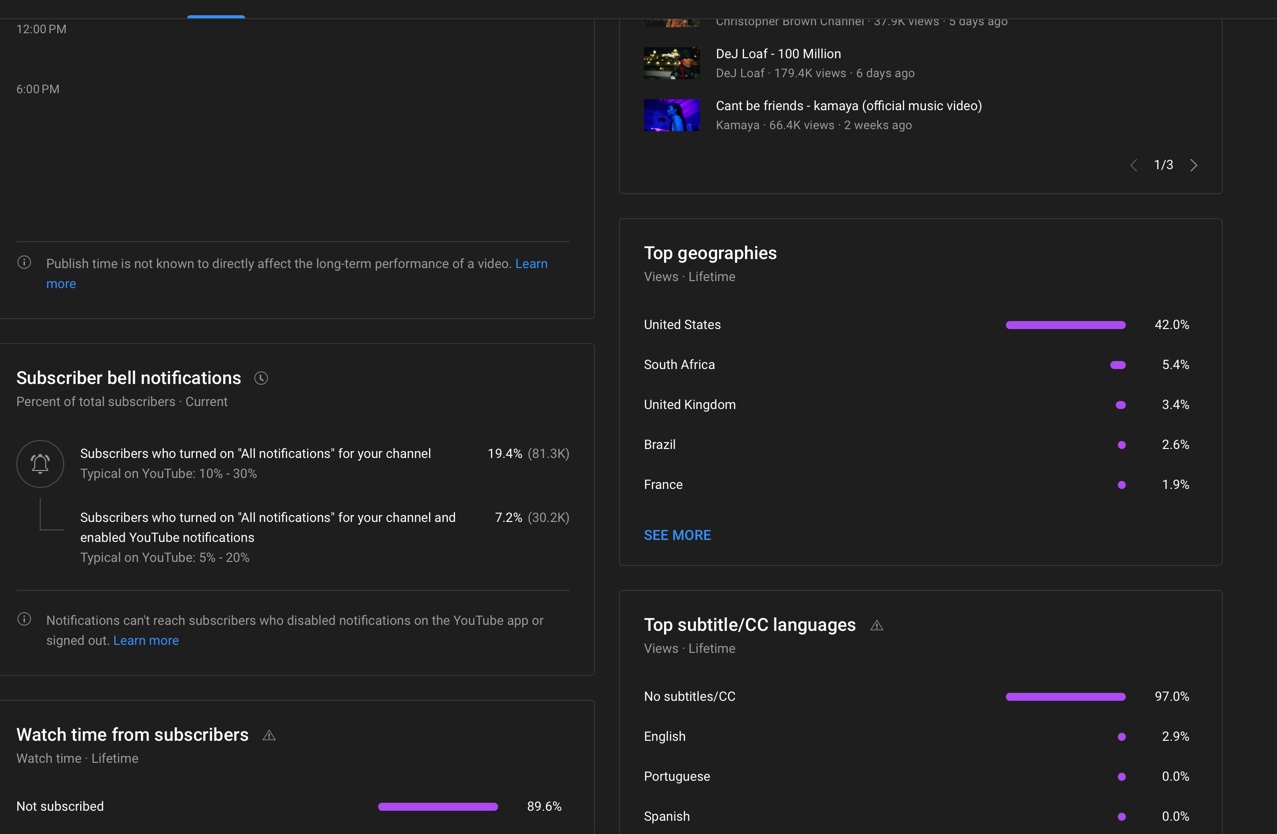Go to previous page of videos list
The image size is (1277, 834).
pyautogui.click(x=1133, y=165)
